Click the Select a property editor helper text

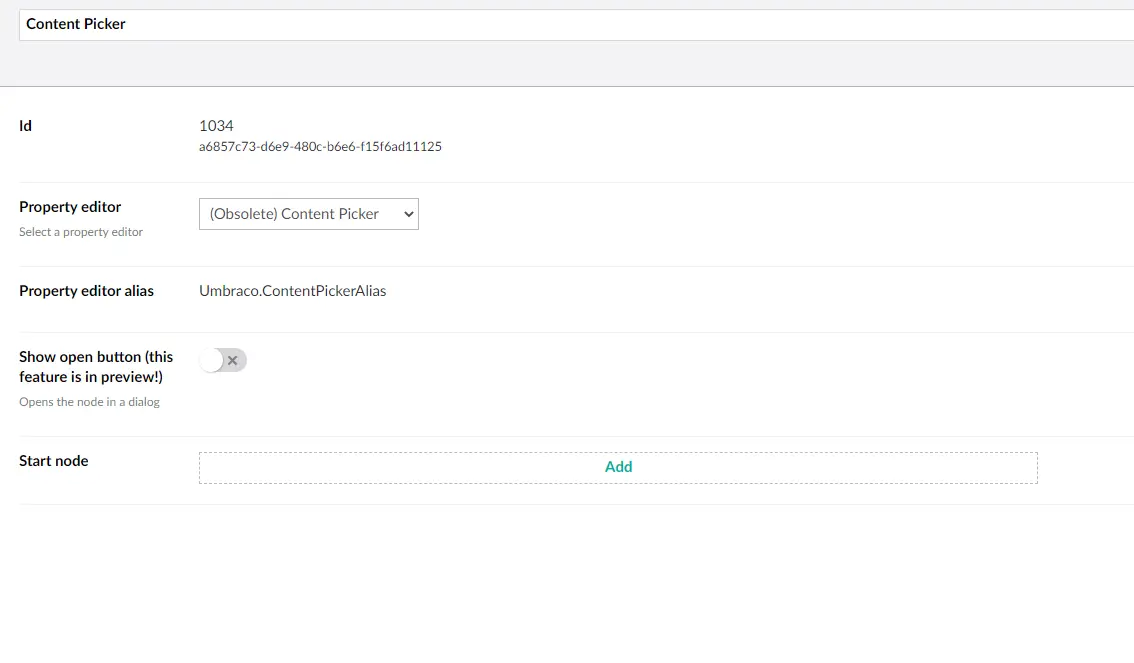[x=80, y=231]
